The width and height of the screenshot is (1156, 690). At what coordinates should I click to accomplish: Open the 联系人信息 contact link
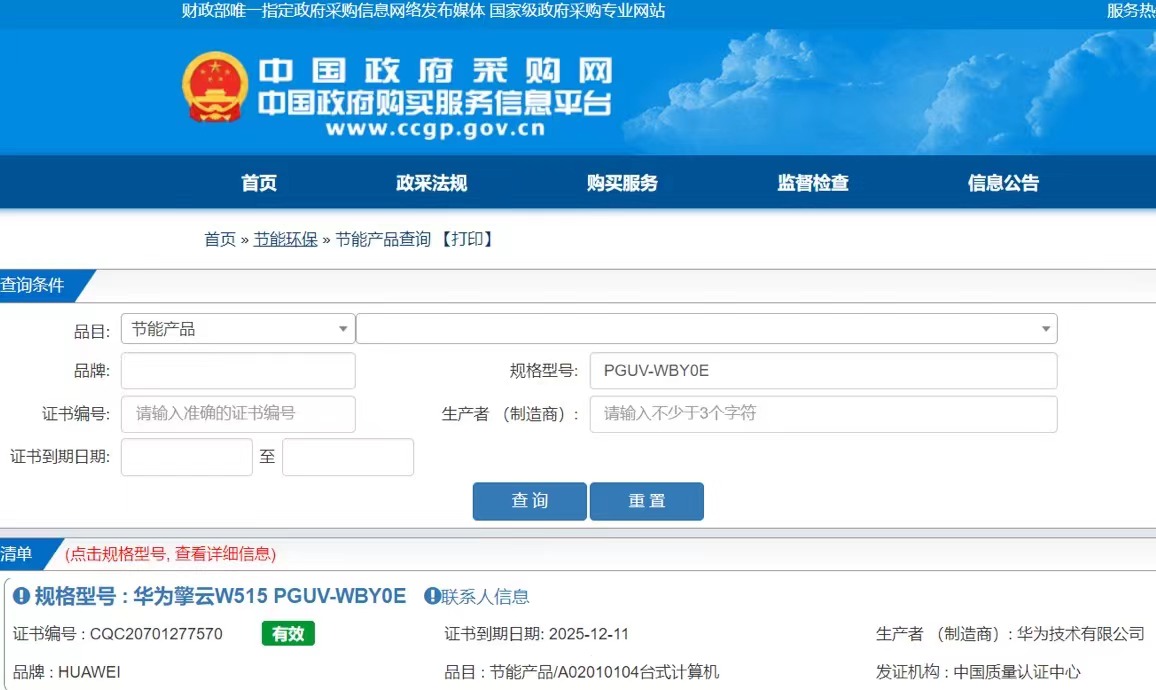[x=485, y=596]
